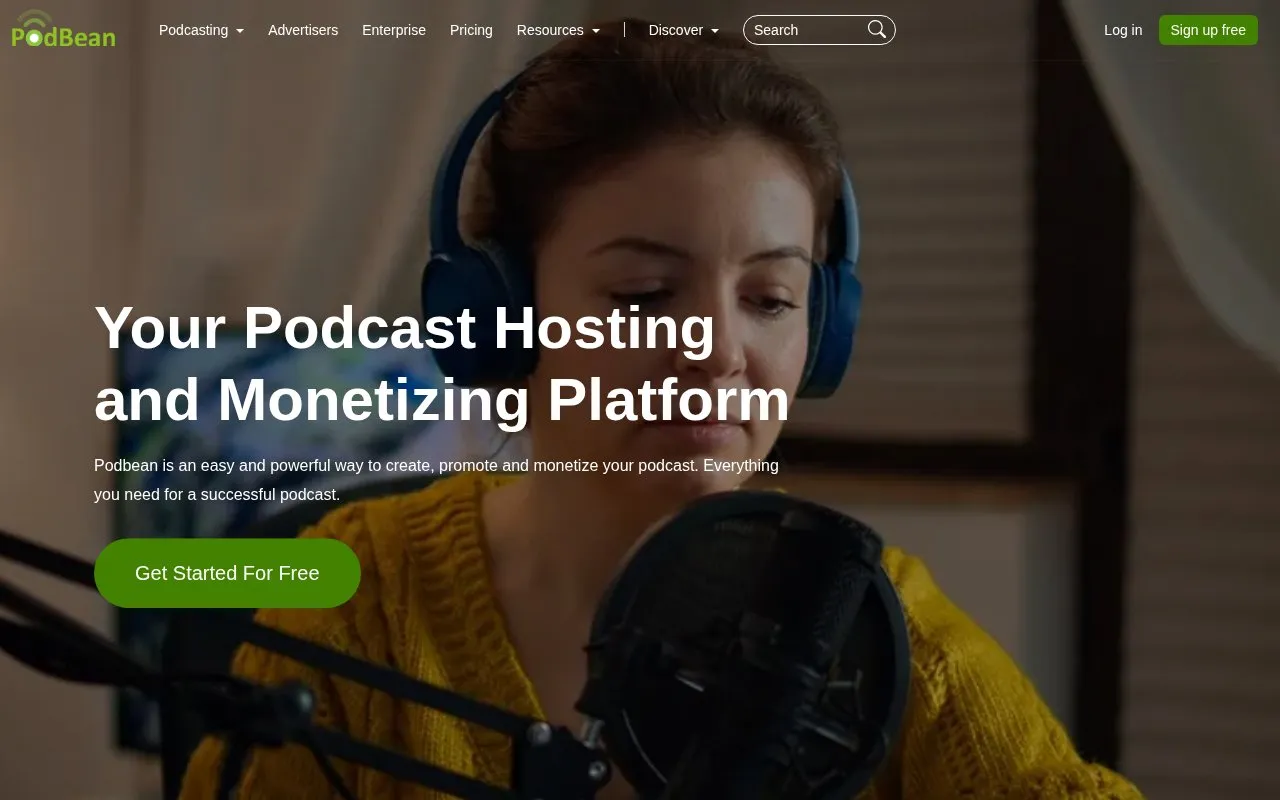
Task: Click the Podbean logo
Action: click(x=63, y=29)
